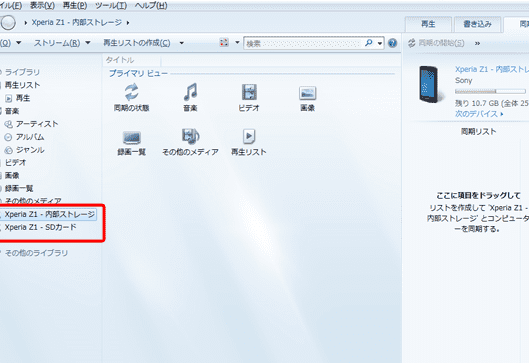The image size is (529, 363).
Task: Select 再生リスト in the navigation pane
Action: [x=21, y=85]
